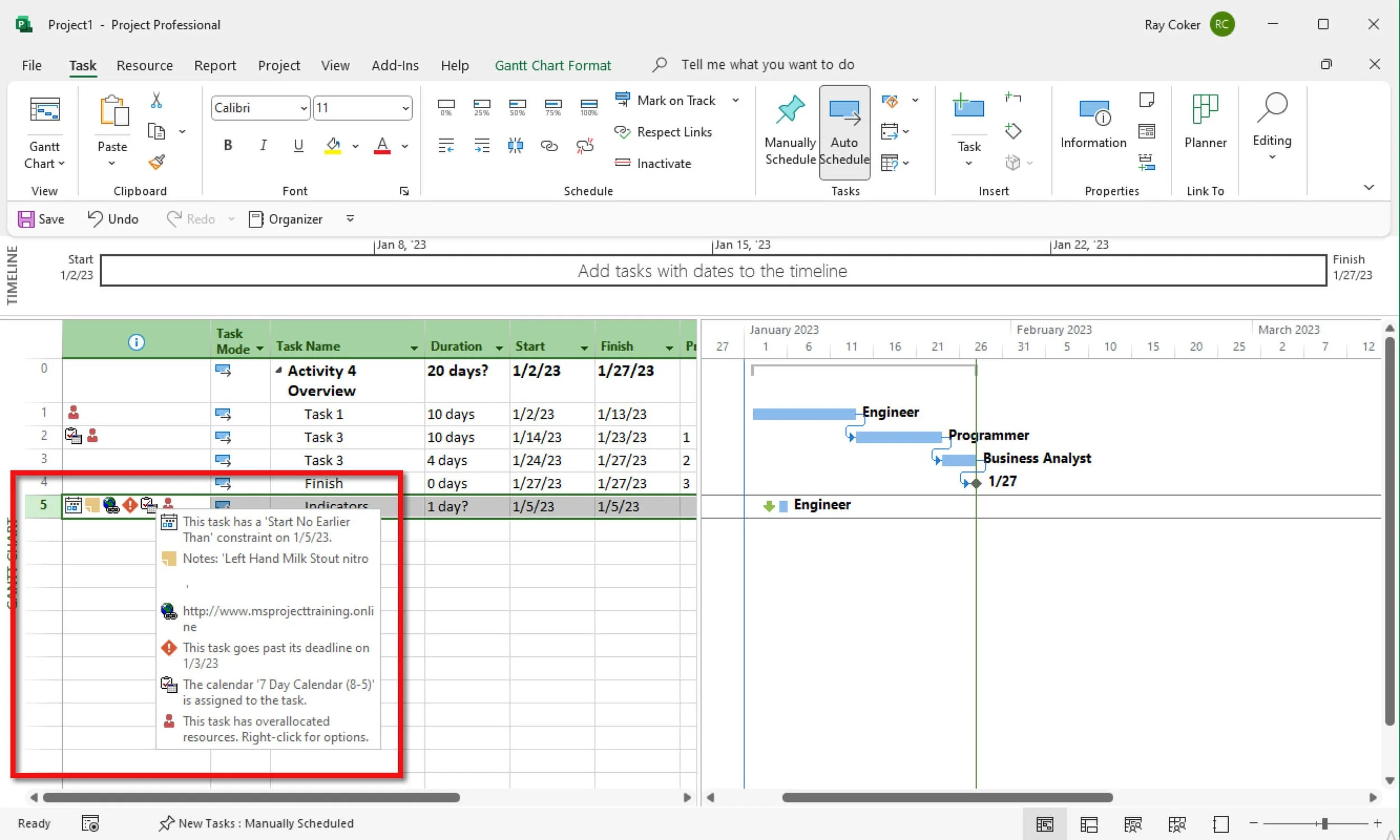Open the File menu
Viewport: 1400px width, 840px height.
[32, 65]
